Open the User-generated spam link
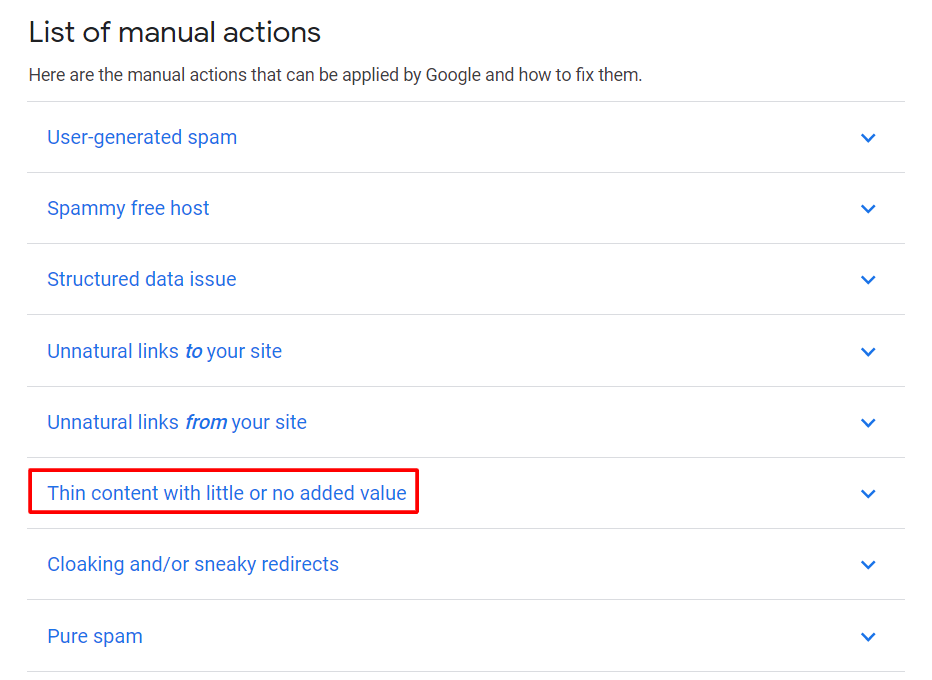 click(142, 137)
